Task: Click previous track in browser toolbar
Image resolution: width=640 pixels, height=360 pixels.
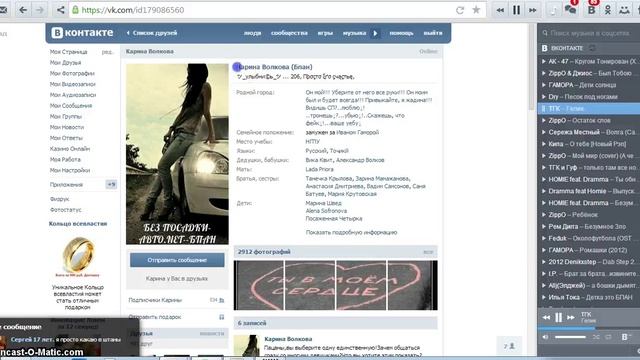Action: [500, 10]
